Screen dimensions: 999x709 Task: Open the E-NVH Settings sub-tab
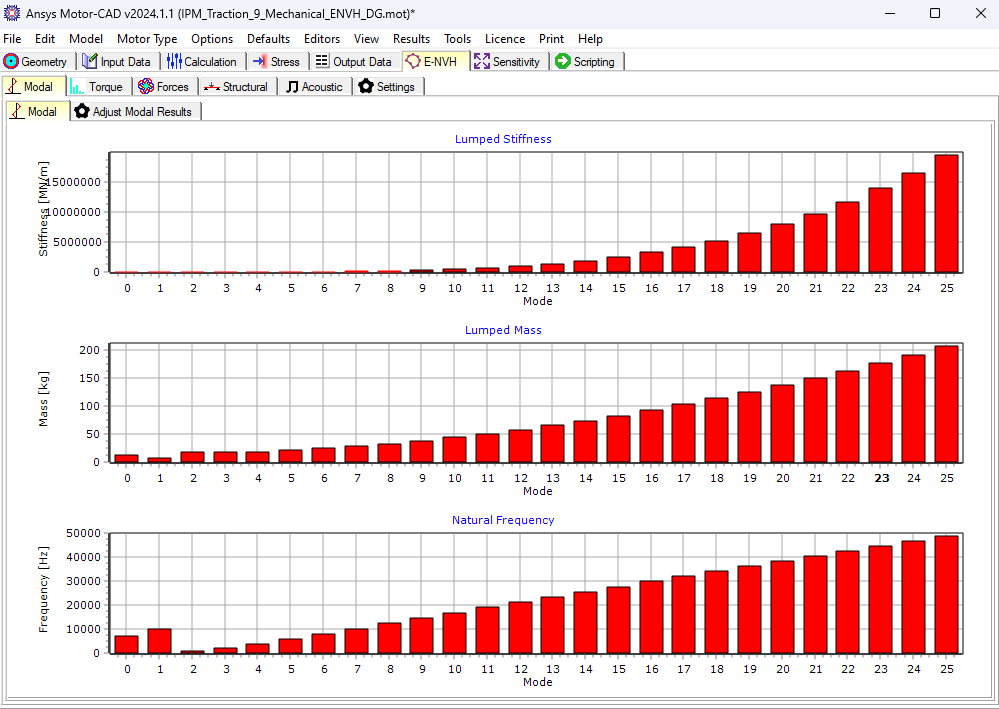pos(388,86)
